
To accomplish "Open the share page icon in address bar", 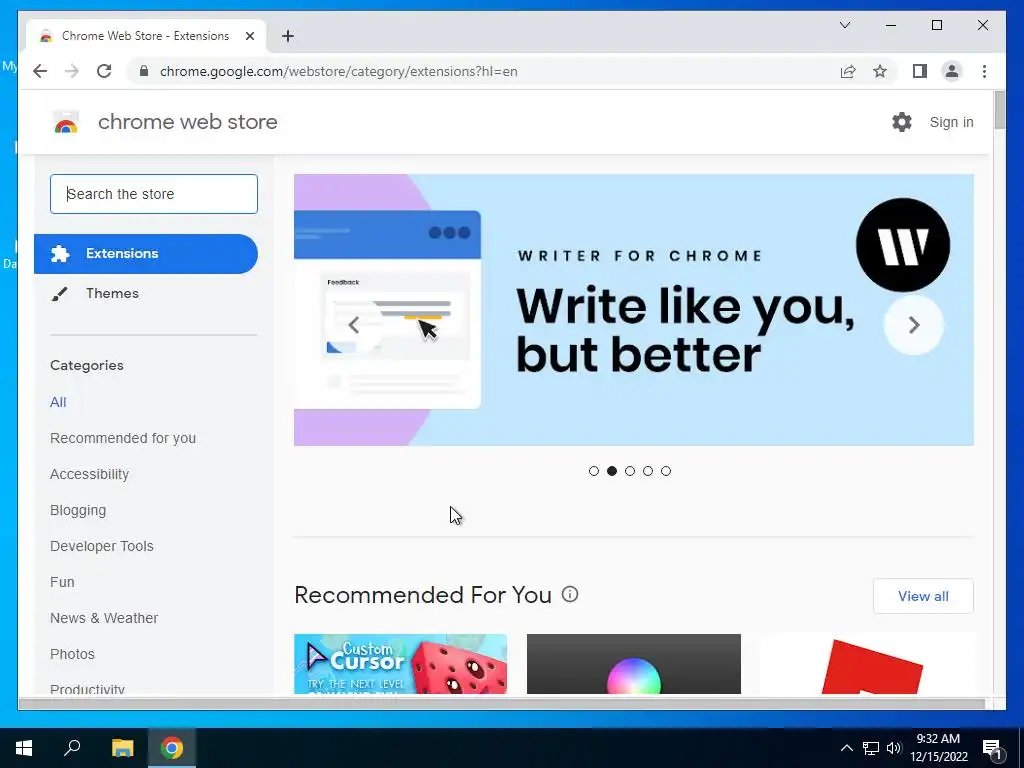I will [x=848, y=71].
